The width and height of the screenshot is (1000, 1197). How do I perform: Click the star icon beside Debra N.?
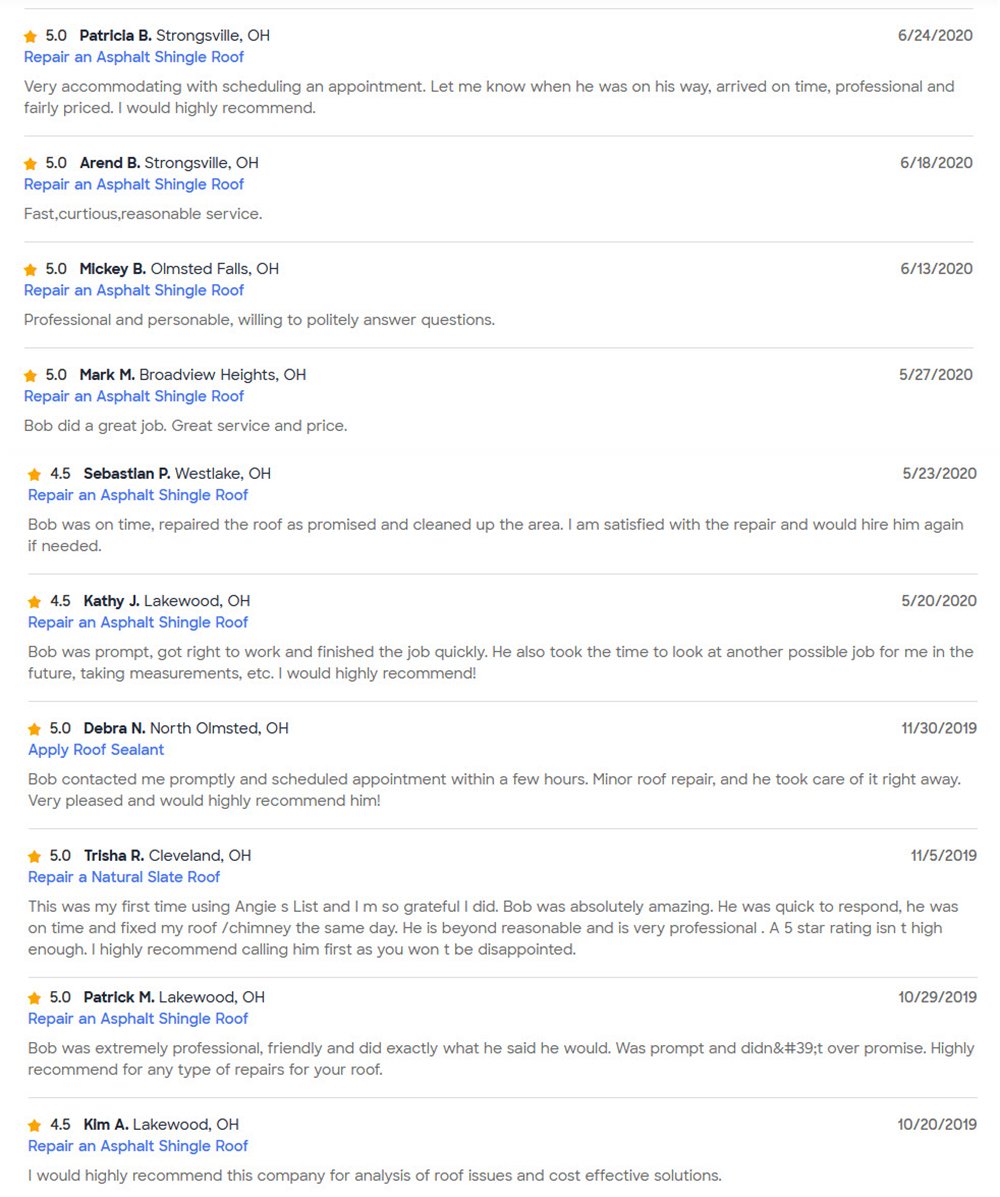(35, 729)
